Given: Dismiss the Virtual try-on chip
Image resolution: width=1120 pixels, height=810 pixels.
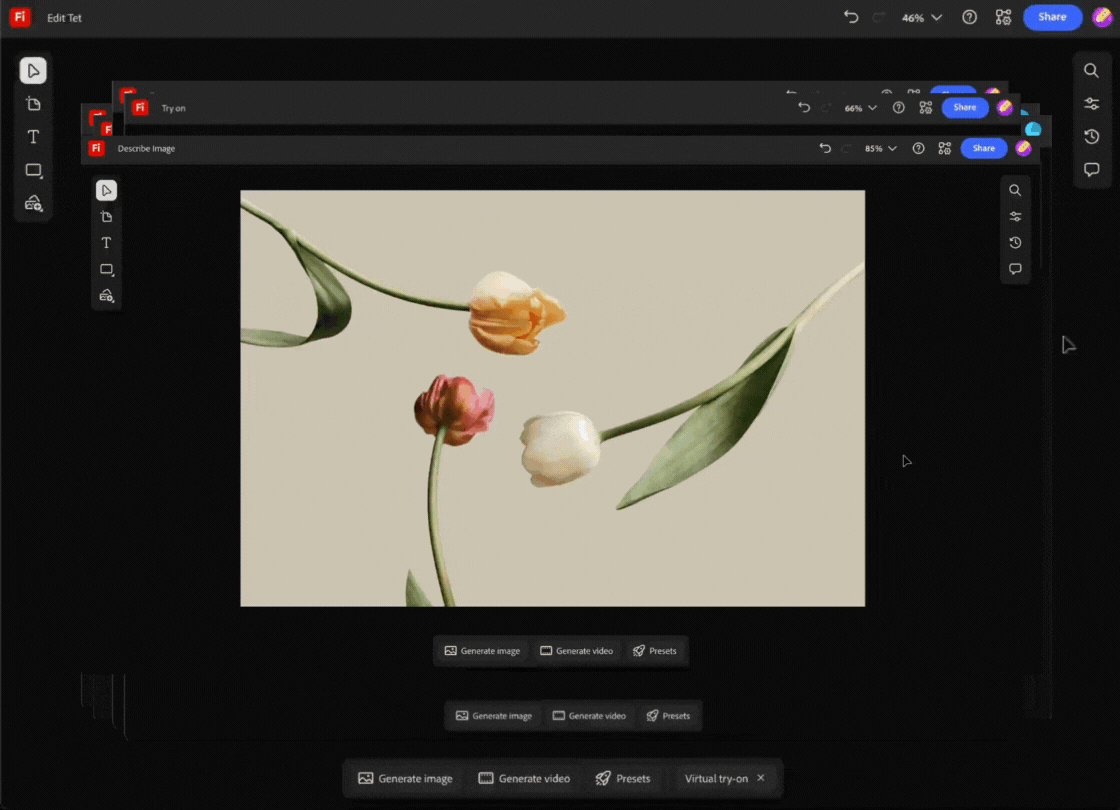Looking at the screenshot, I should (x=760, y=778).
